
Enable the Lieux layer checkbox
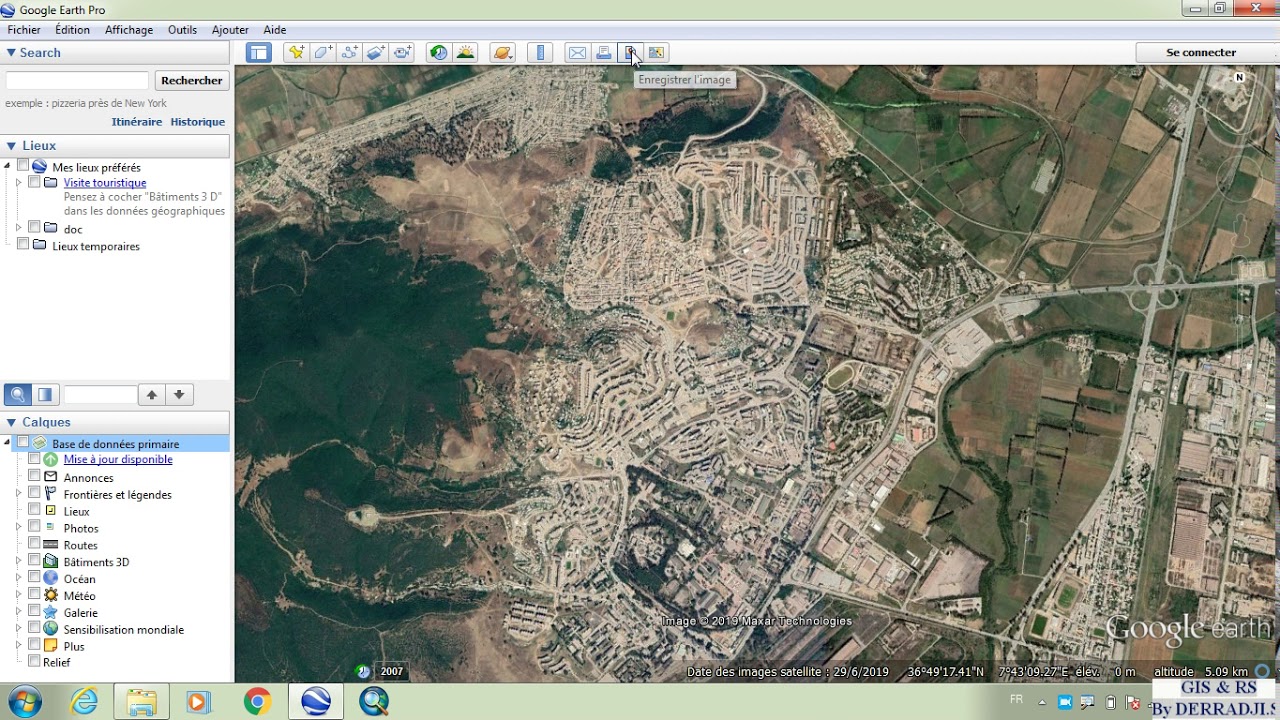click(x=34, y=510)
